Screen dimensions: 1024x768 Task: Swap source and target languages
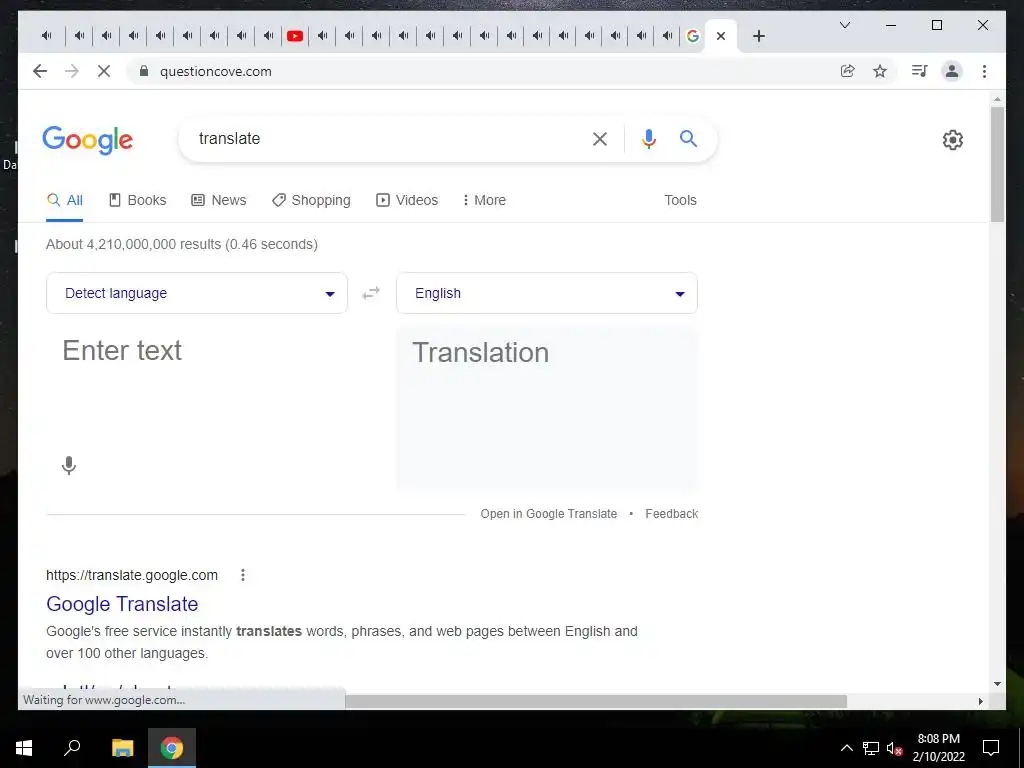[x=371, y=293]
